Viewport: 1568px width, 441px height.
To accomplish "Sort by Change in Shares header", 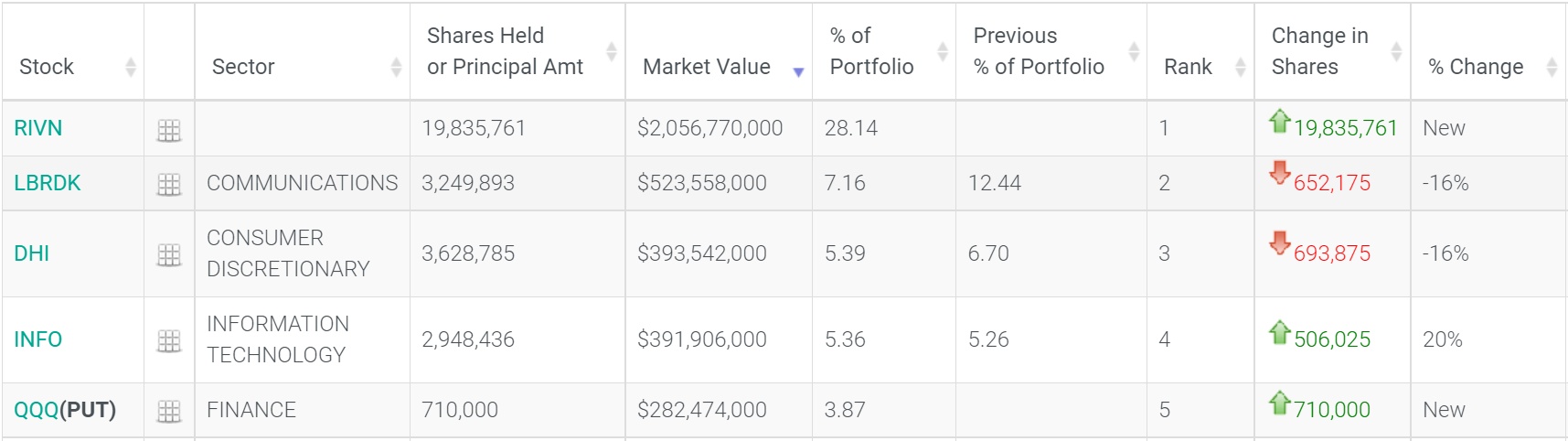I will click(x=1396, y=51).
